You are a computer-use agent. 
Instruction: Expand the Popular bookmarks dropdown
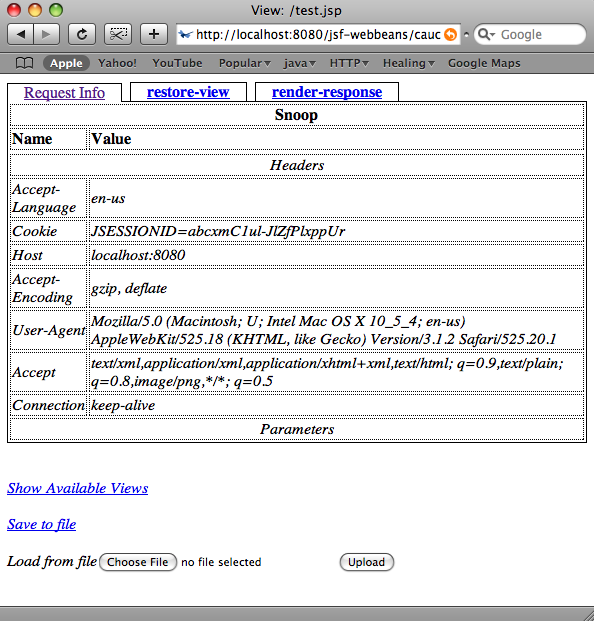tap(245, 63)
